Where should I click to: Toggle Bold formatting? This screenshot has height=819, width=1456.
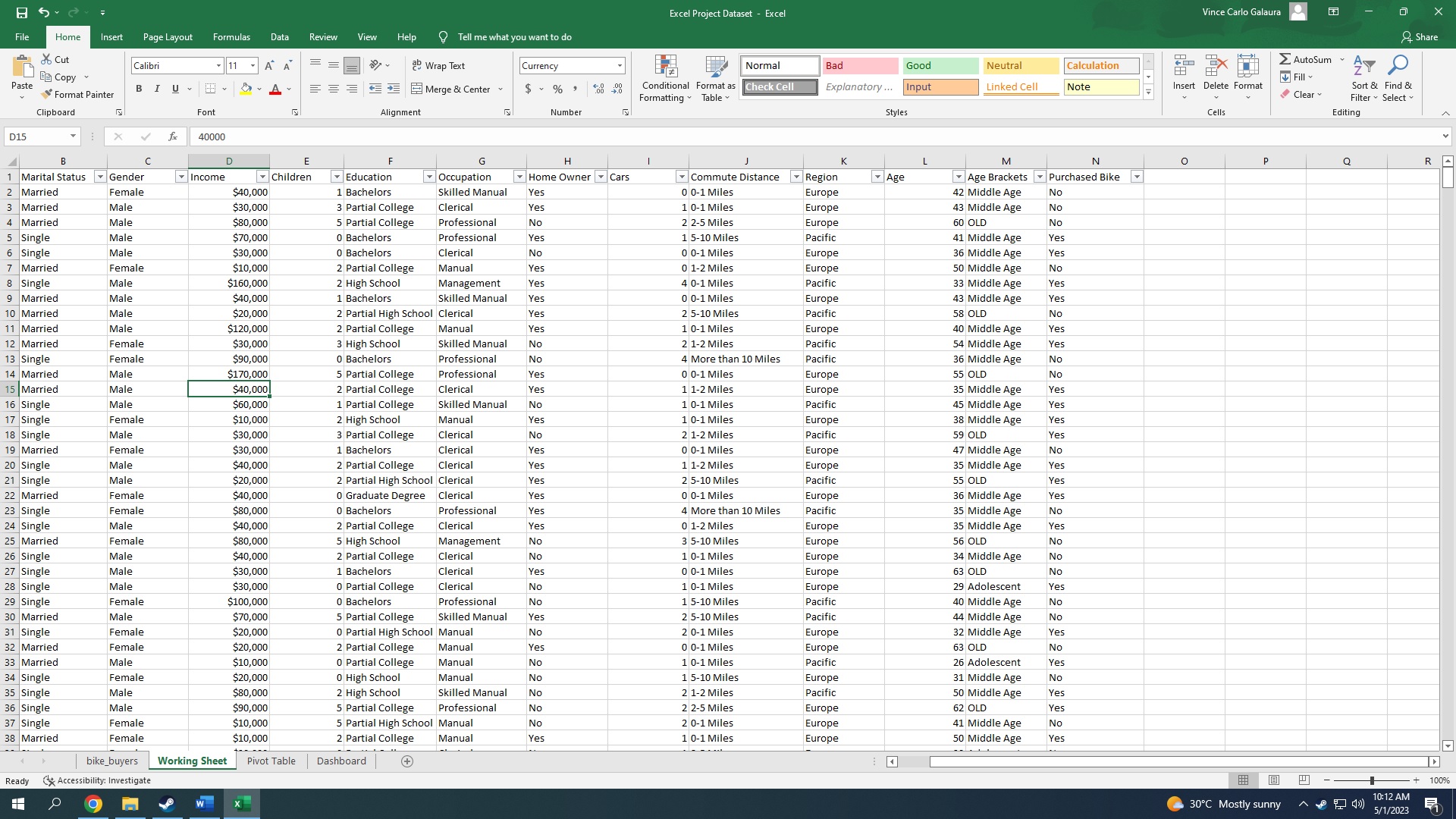pyautogui.click(x=139, y=89)
